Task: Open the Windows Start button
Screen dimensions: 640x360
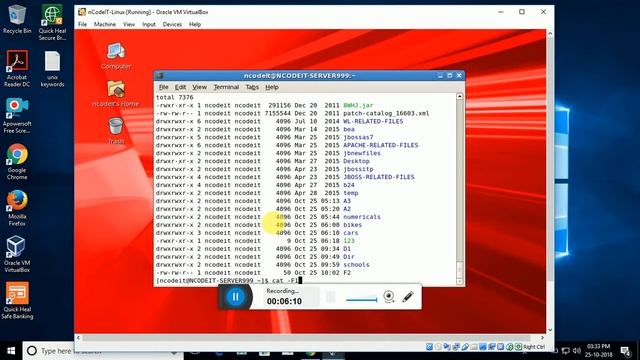Action: click(x=11, y=351)
